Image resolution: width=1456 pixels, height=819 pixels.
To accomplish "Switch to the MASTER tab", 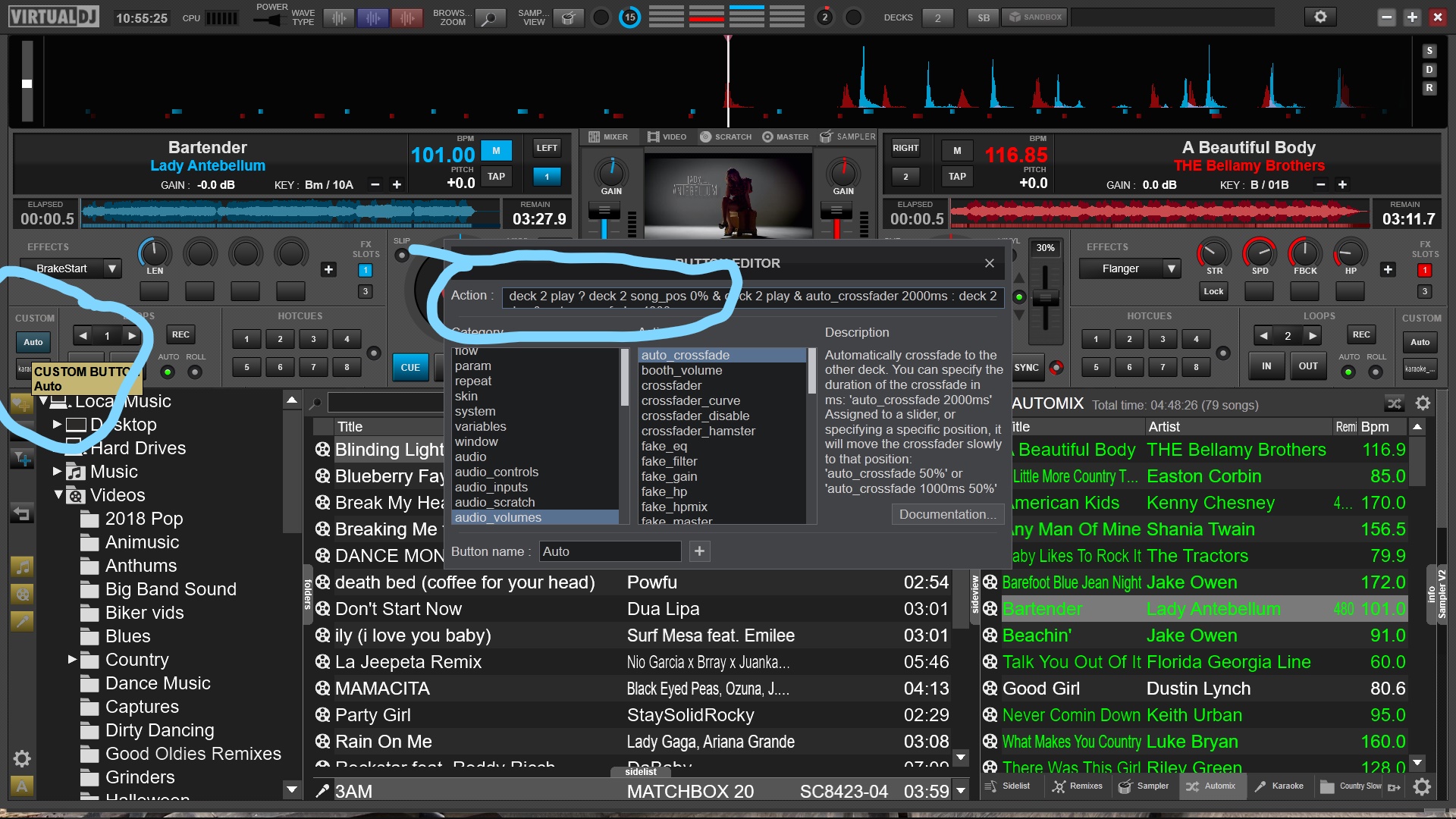I will (786, 137).
